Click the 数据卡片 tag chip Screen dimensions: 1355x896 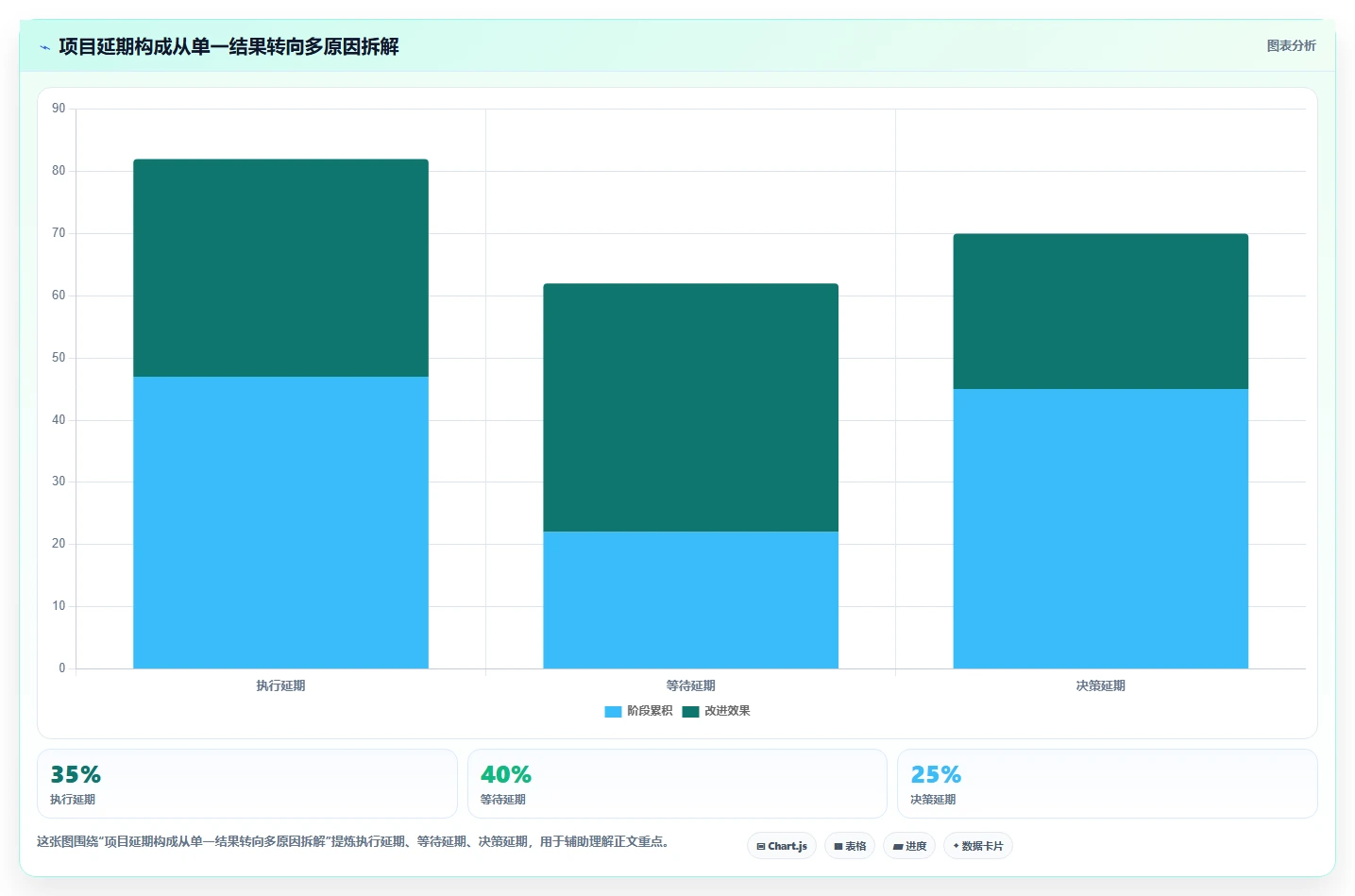pyautogui.click(x=978, y=846)
